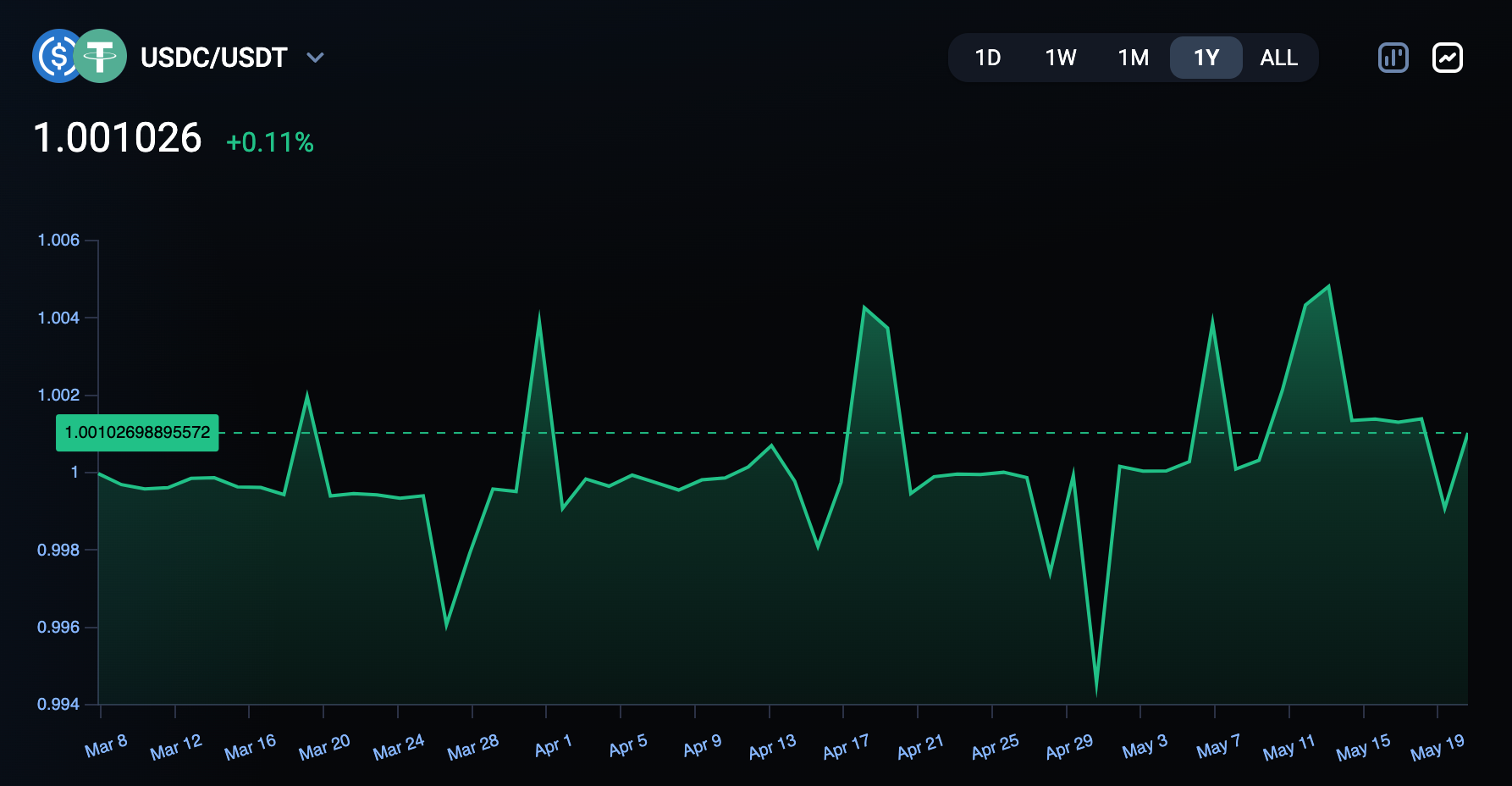
Task: Click the May 19 date label
Action: tap(1438, 747)
